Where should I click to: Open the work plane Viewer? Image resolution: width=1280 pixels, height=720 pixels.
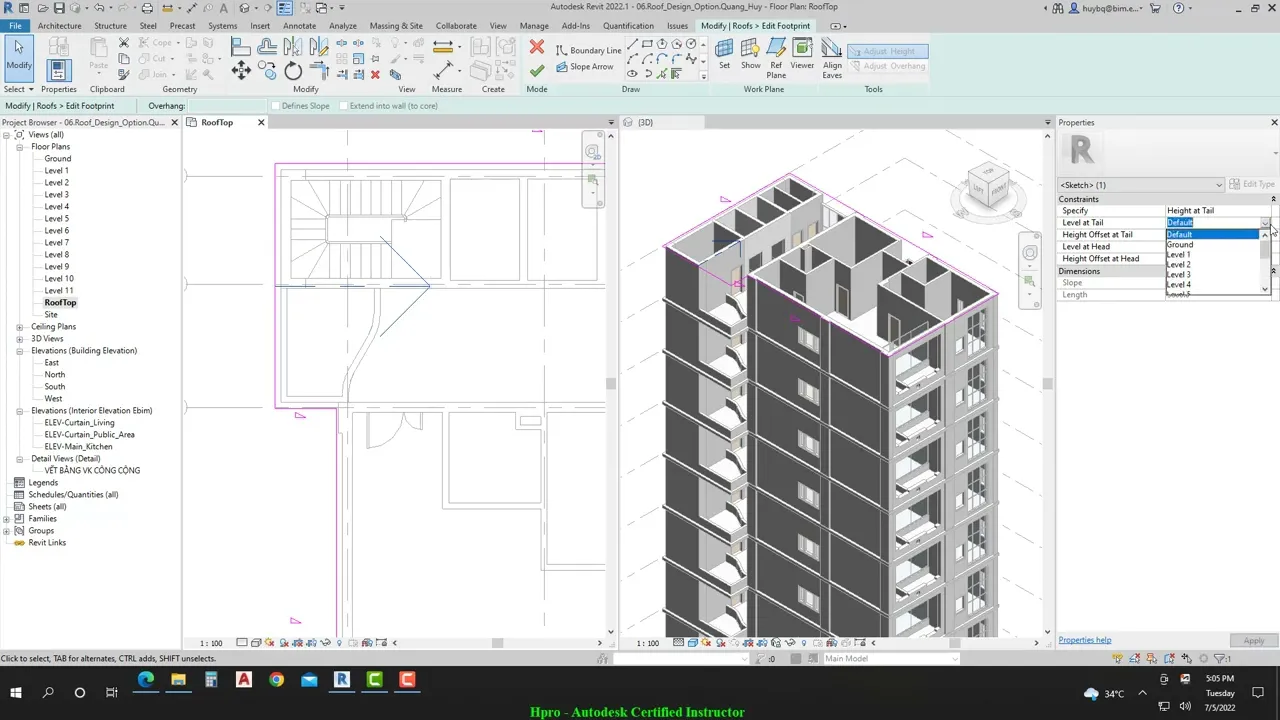(x=802, y=53)
